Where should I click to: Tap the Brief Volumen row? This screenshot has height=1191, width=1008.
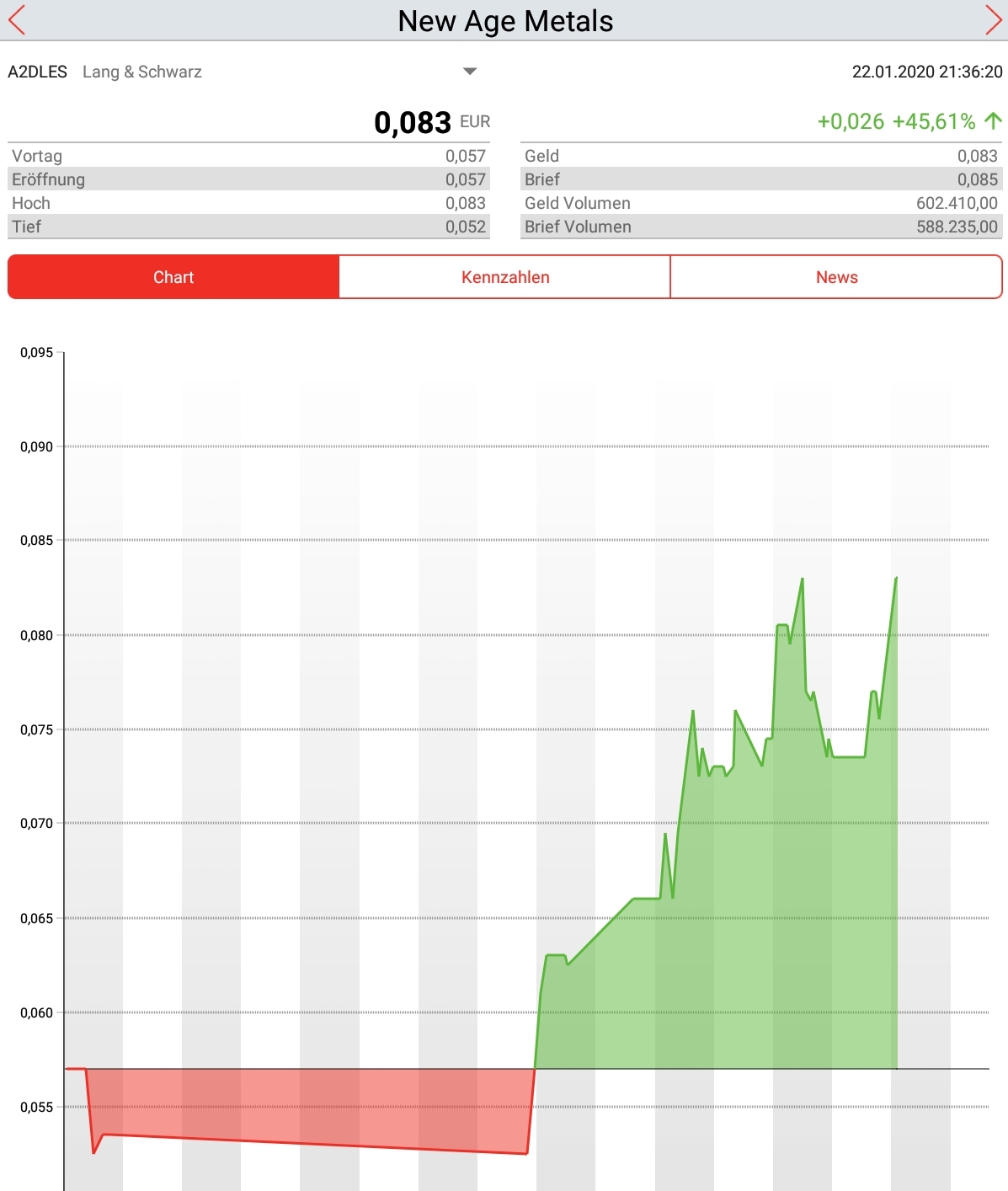(761, 227)
